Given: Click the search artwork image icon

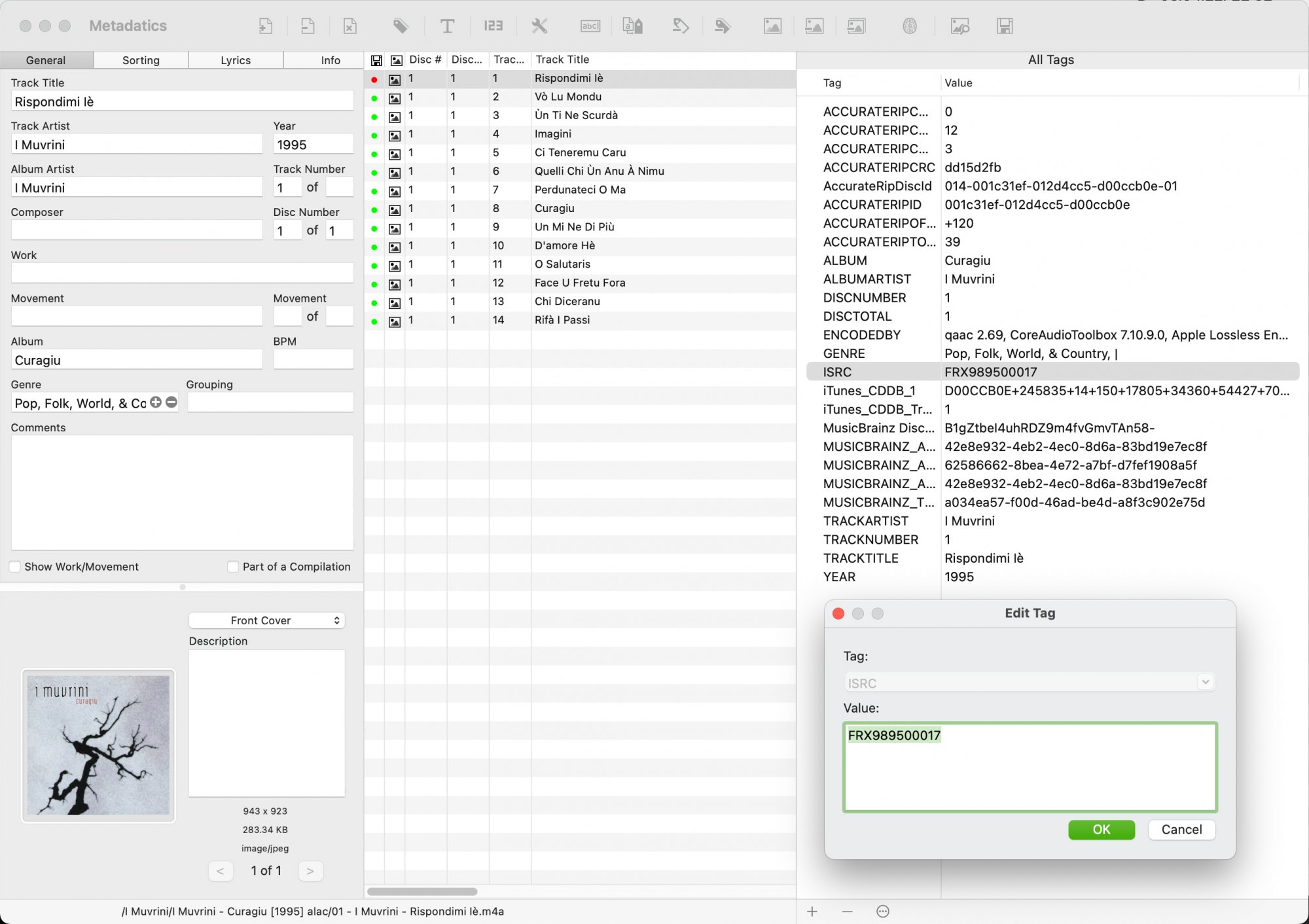Looking at the screenshot, I should pos(959,26).
